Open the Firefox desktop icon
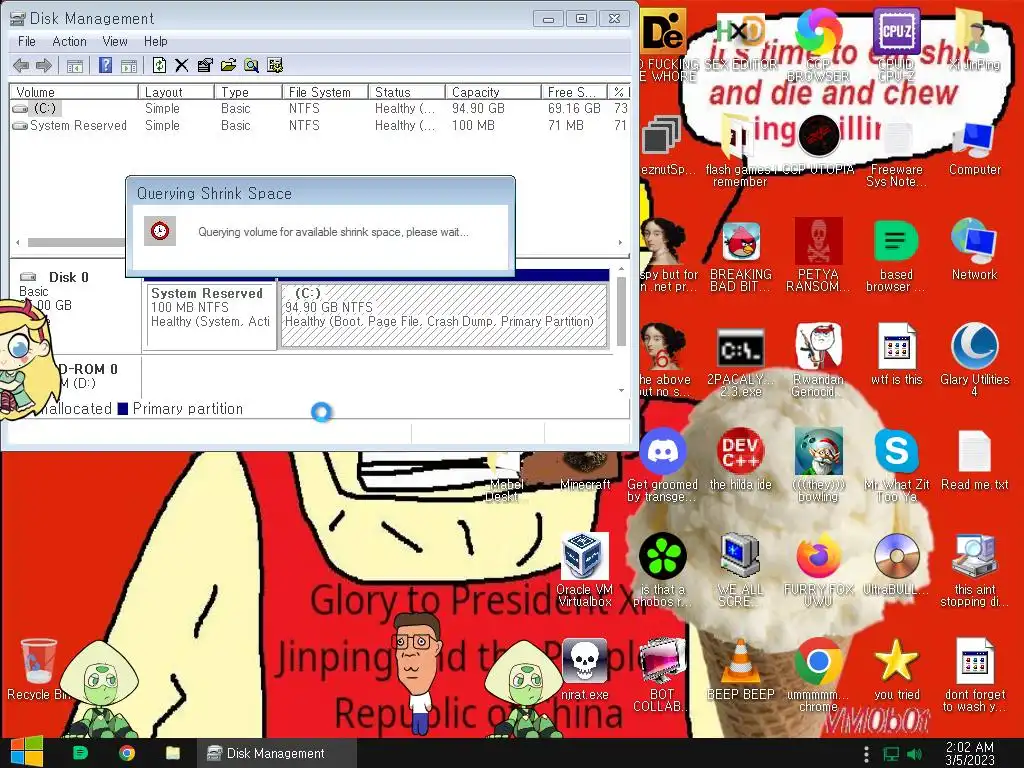 818,570
